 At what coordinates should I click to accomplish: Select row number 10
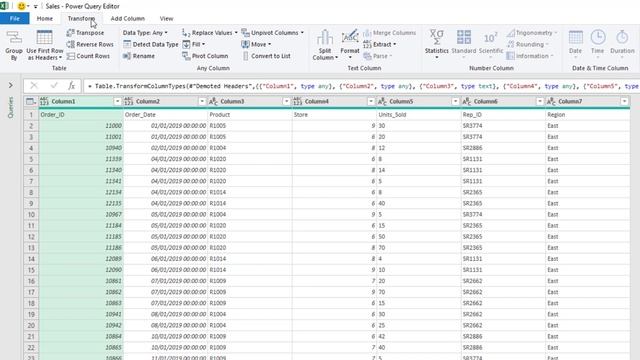31,214
